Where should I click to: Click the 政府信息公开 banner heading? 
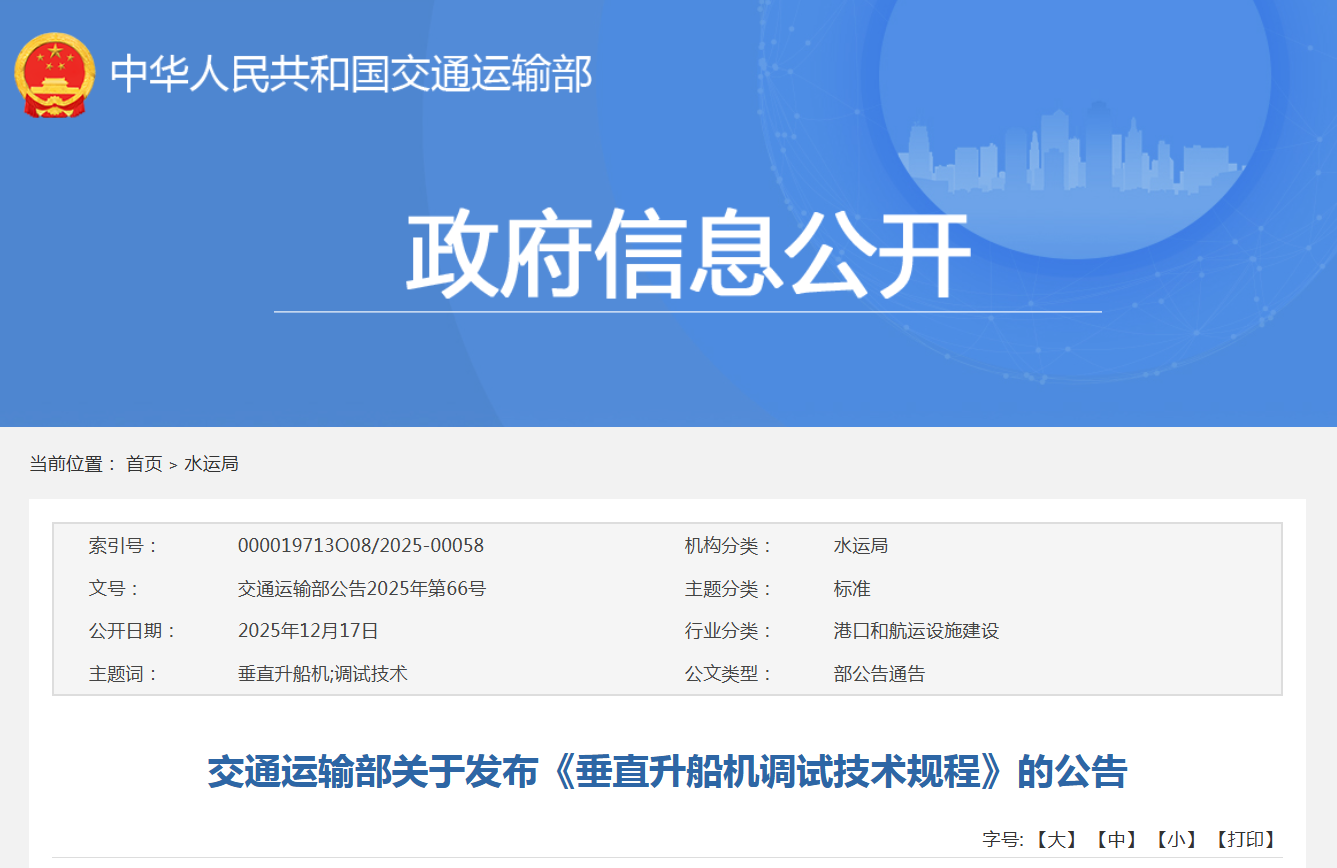[688, 254]
